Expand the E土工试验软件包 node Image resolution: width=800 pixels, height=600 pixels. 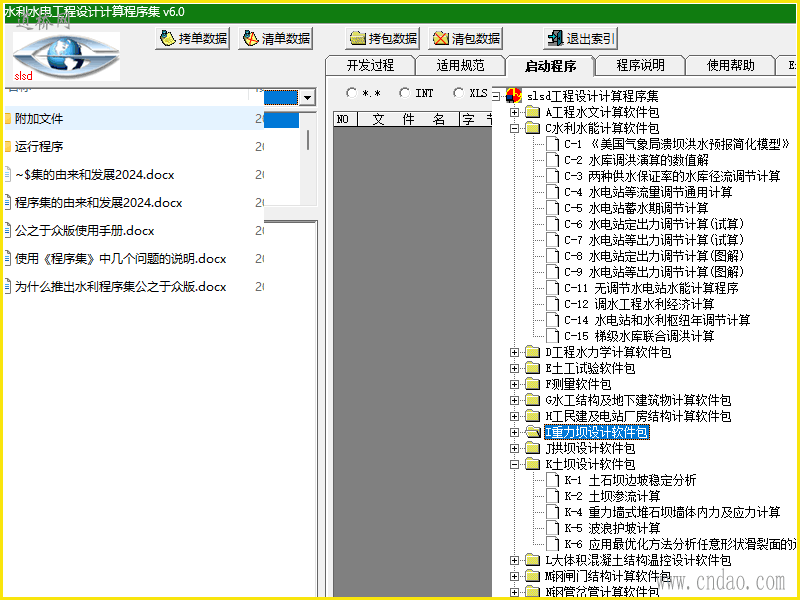[514, 368]
